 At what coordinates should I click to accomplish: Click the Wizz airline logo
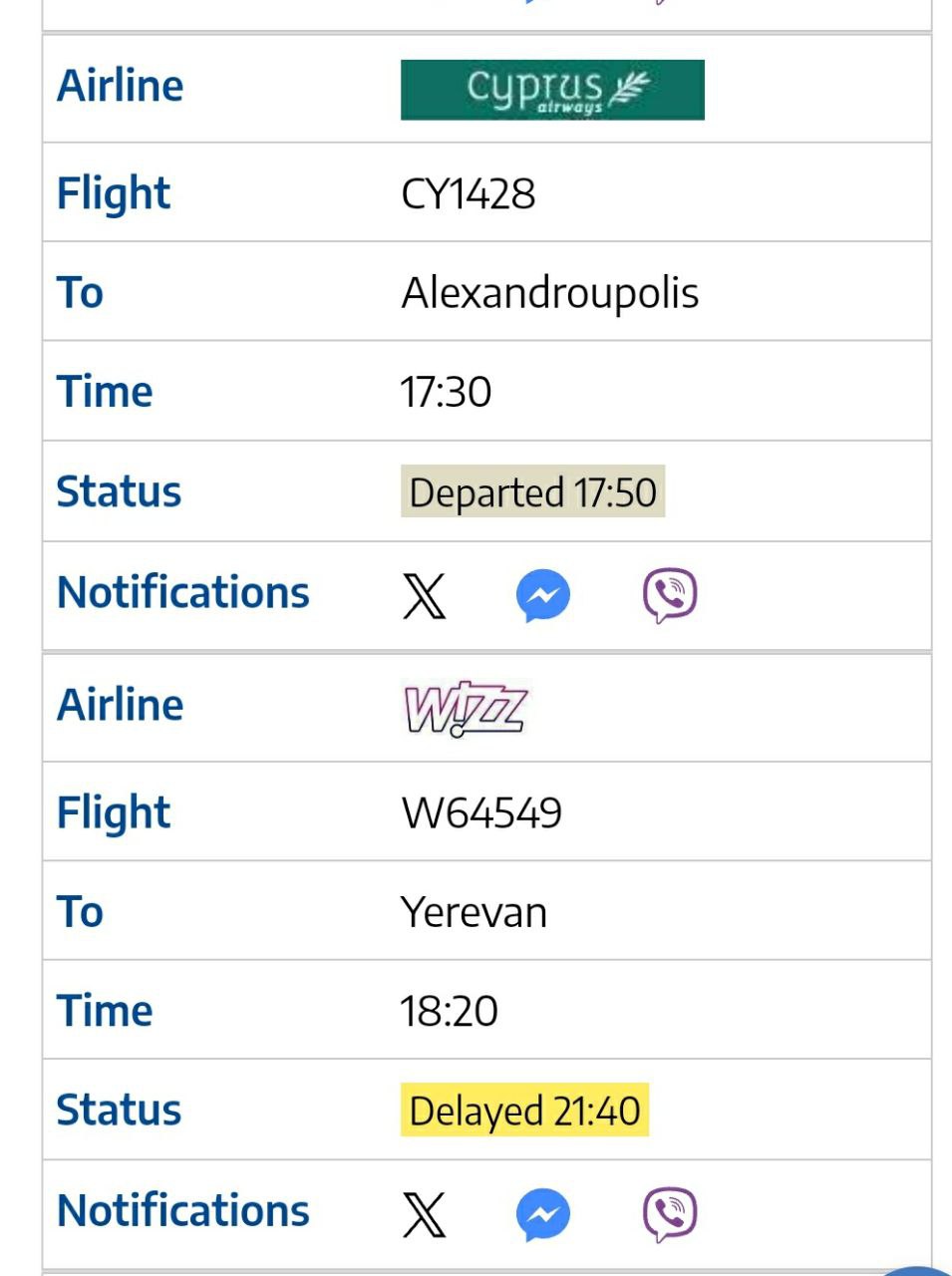465,709
